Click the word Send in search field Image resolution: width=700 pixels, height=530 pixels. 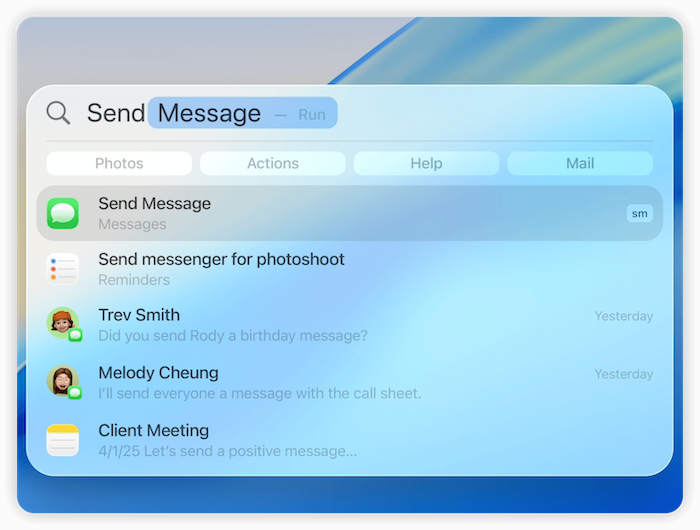coord(116,113)
